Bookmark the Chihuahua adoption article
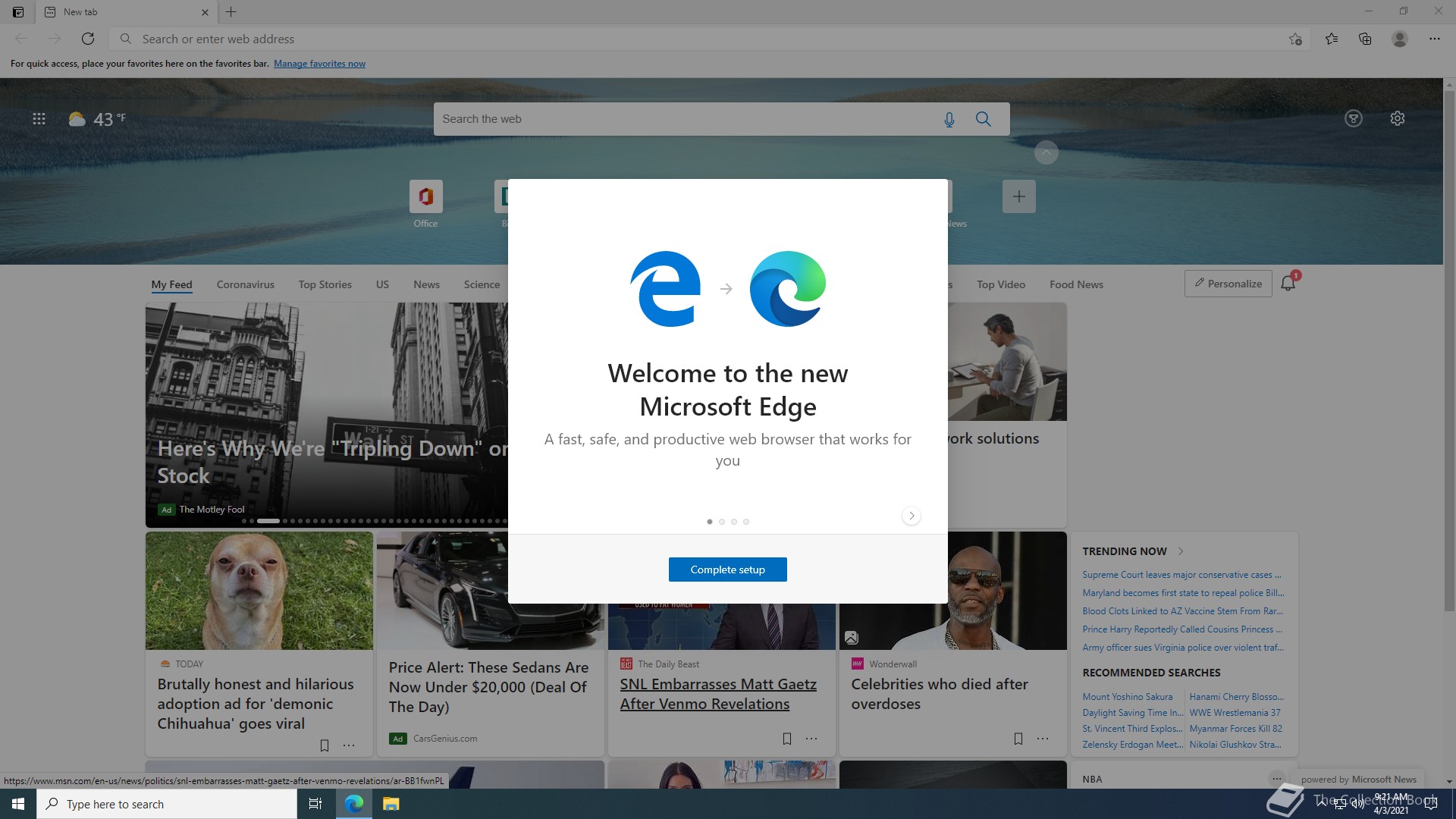 325,745
